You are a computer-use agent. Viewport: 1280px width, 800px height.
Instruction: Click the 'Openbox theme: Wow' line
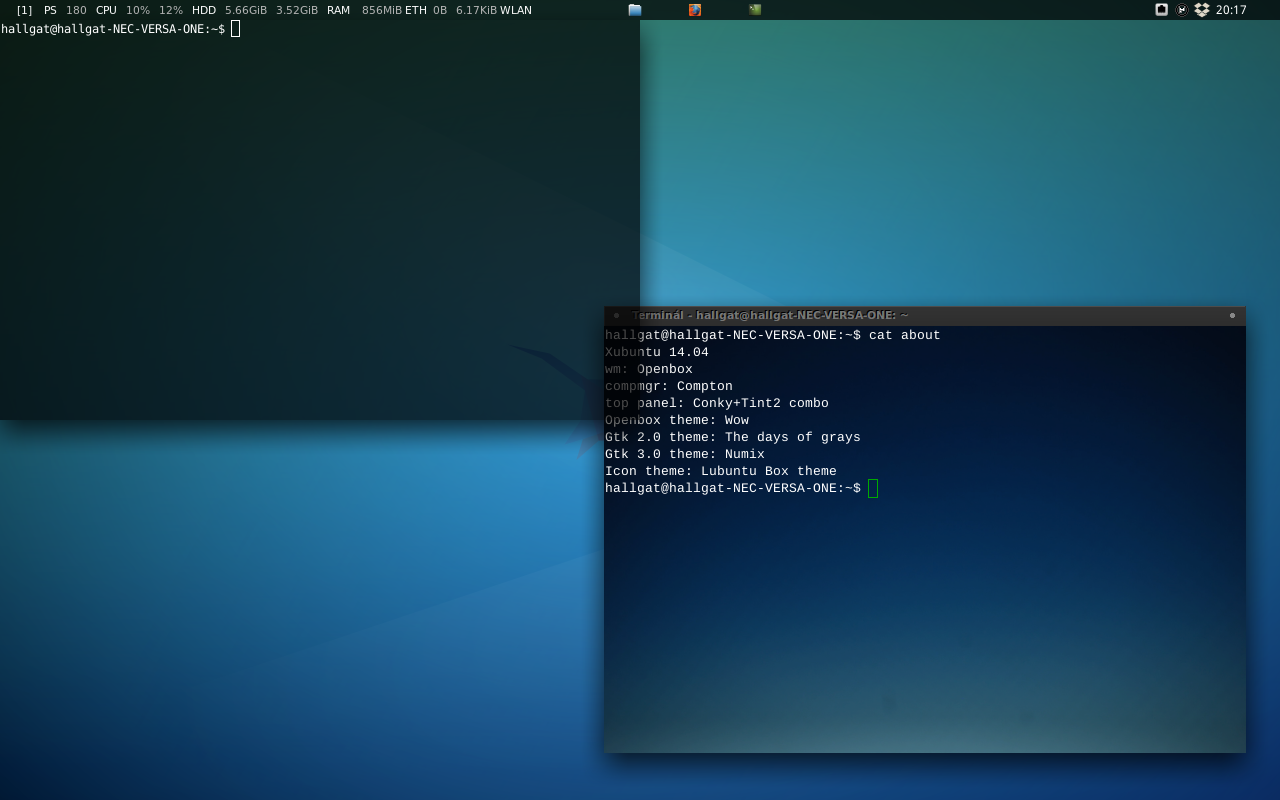pos(677,420)
